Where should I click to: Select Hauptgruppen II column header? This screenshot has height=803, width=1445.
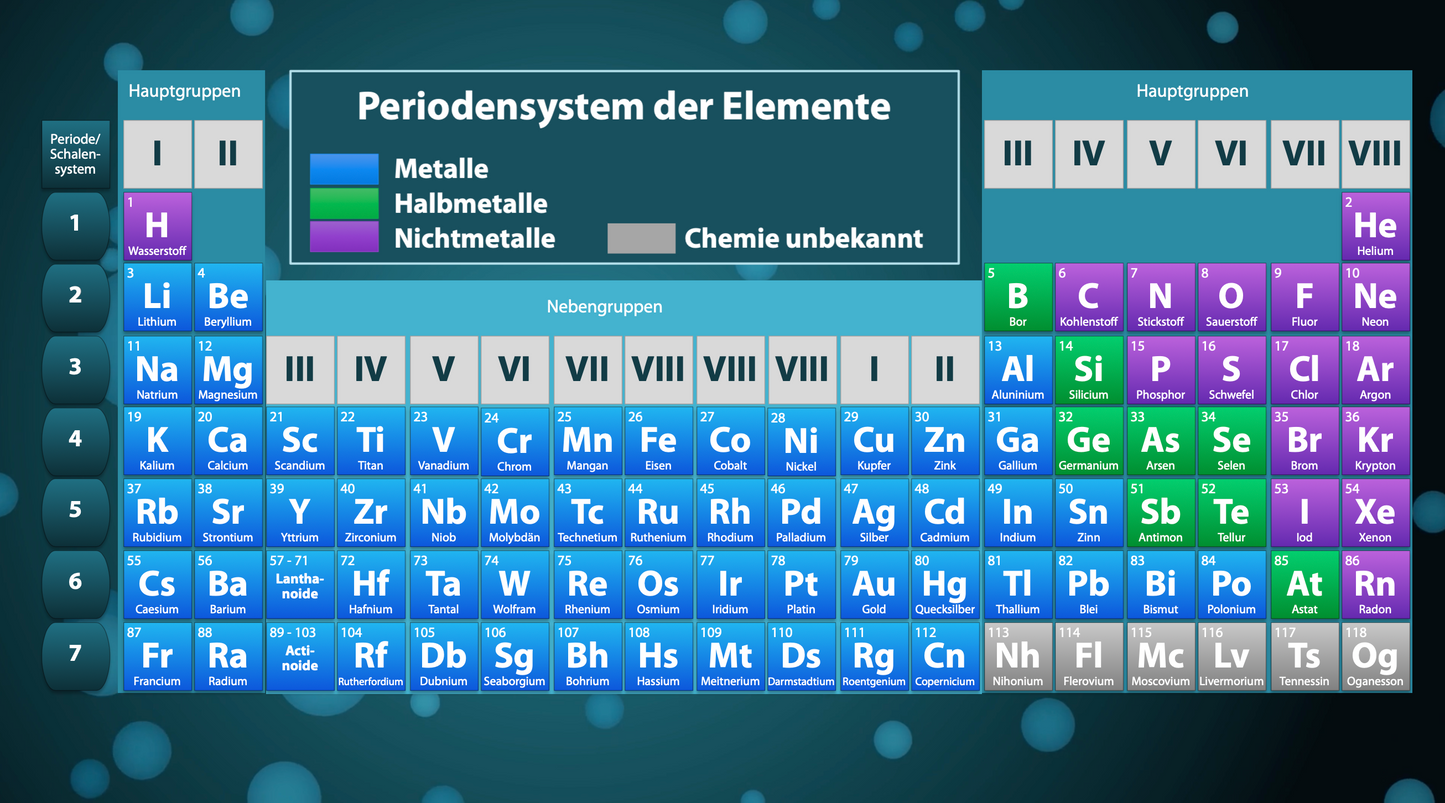[228, 154]
